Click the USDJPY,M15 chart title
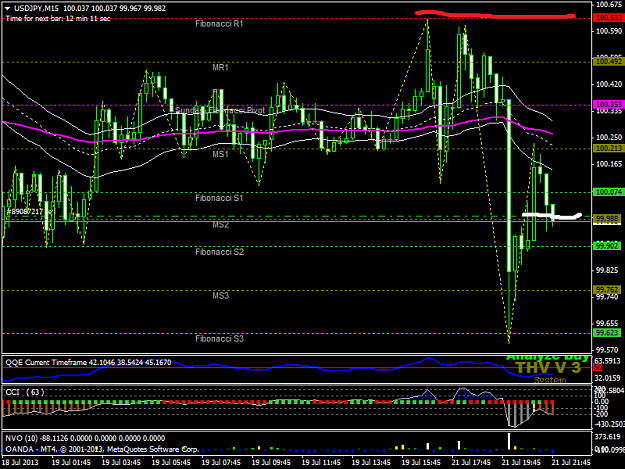Viewport: 625px width, 469px height. click(37, 8)
